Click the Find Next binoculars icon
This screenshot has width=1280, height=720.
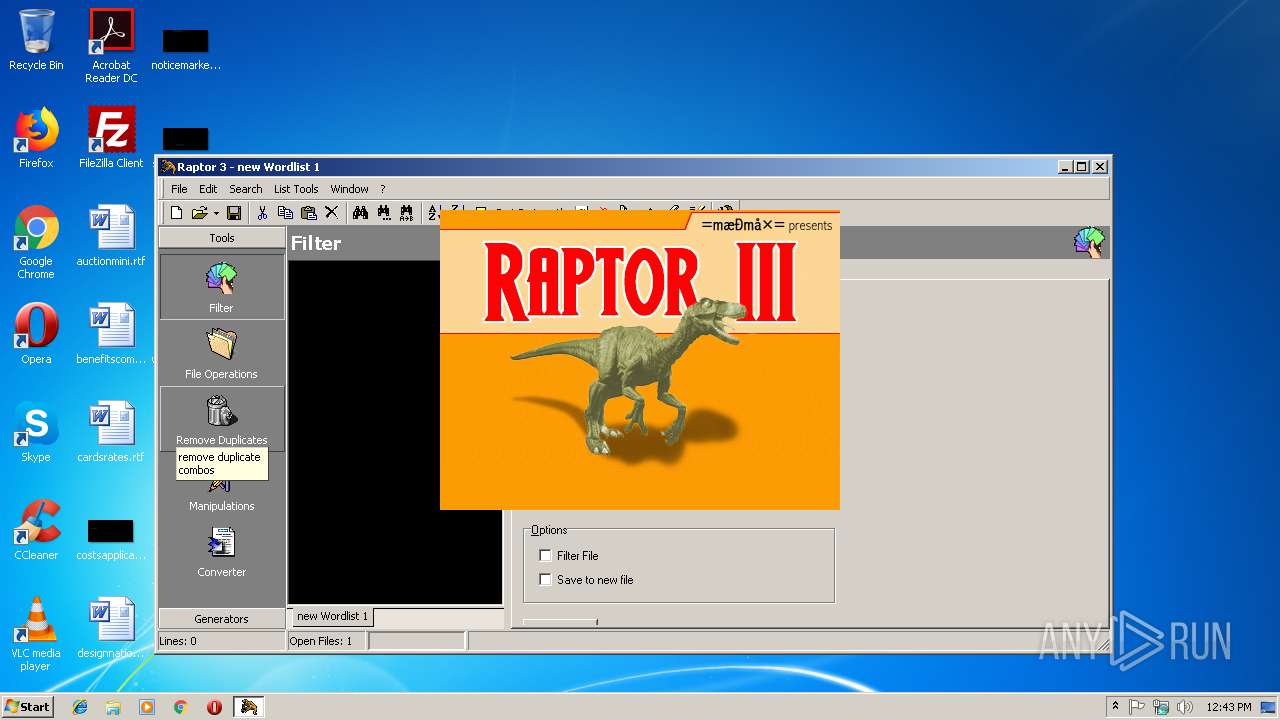(383, 212)
